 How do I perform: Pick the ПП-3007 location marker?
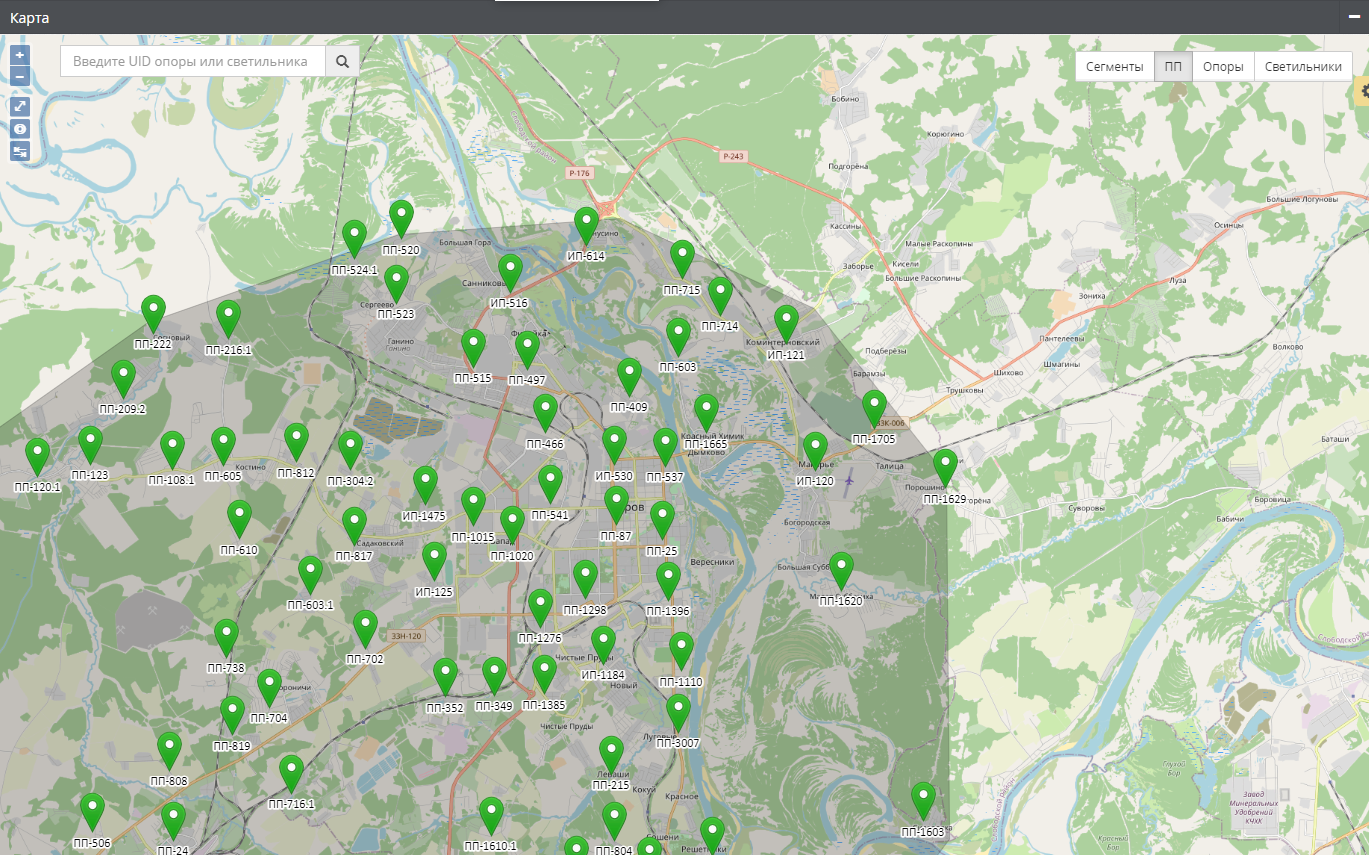tap(678, 712)
